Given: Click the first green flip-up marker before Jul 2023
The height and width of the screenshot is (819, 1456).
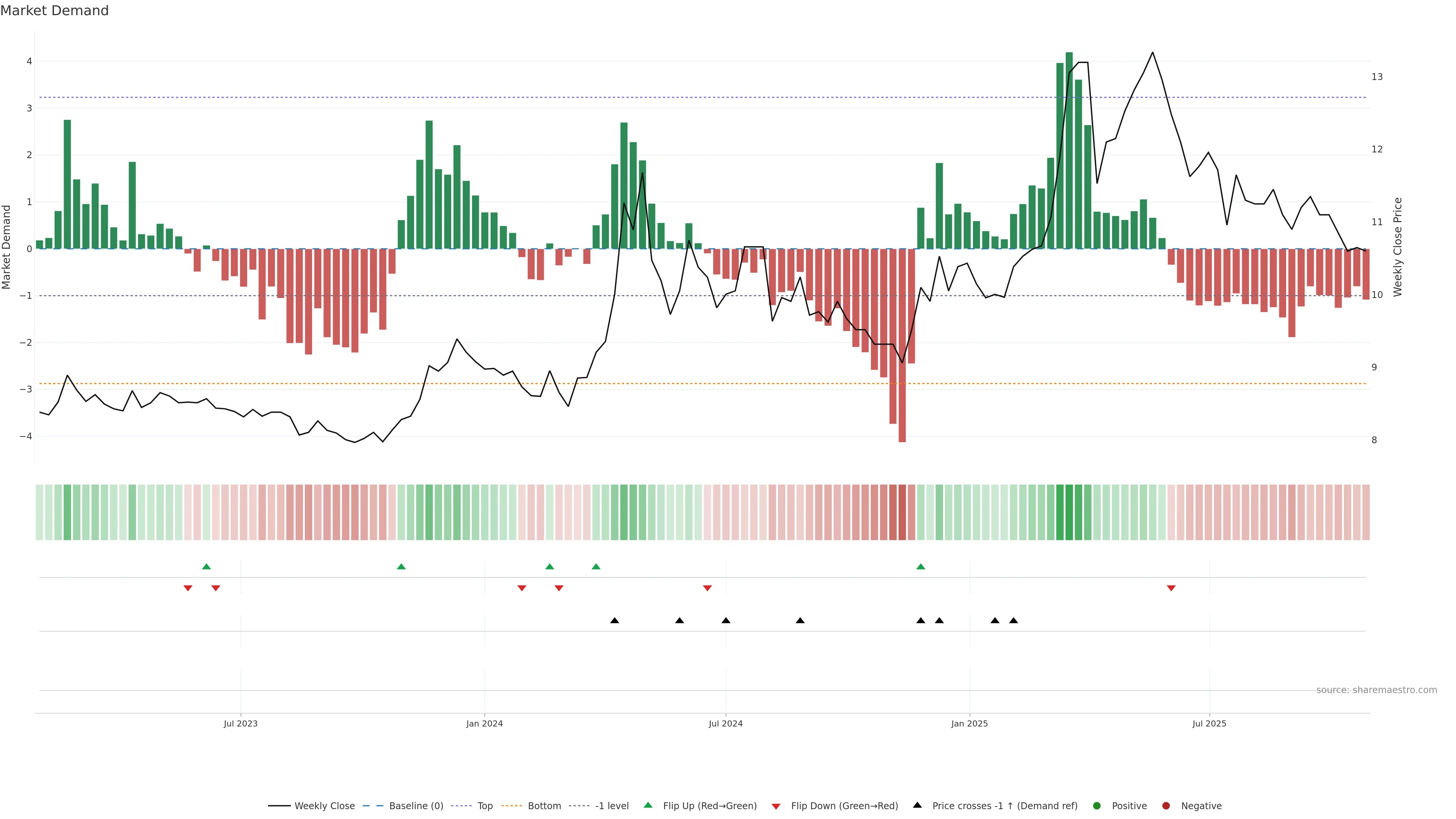Looking at the screenshot, I should [206, 566].
